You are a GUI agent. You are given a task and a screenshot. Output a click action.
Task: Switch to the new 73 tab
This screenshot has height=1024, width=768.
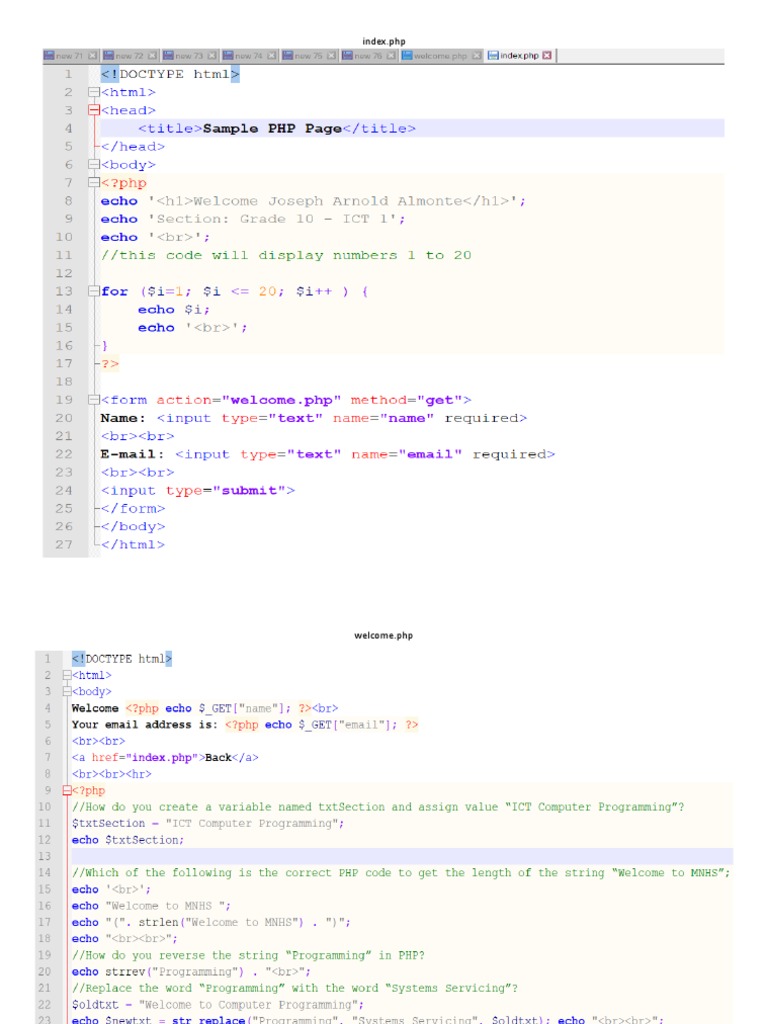(189, 56)
